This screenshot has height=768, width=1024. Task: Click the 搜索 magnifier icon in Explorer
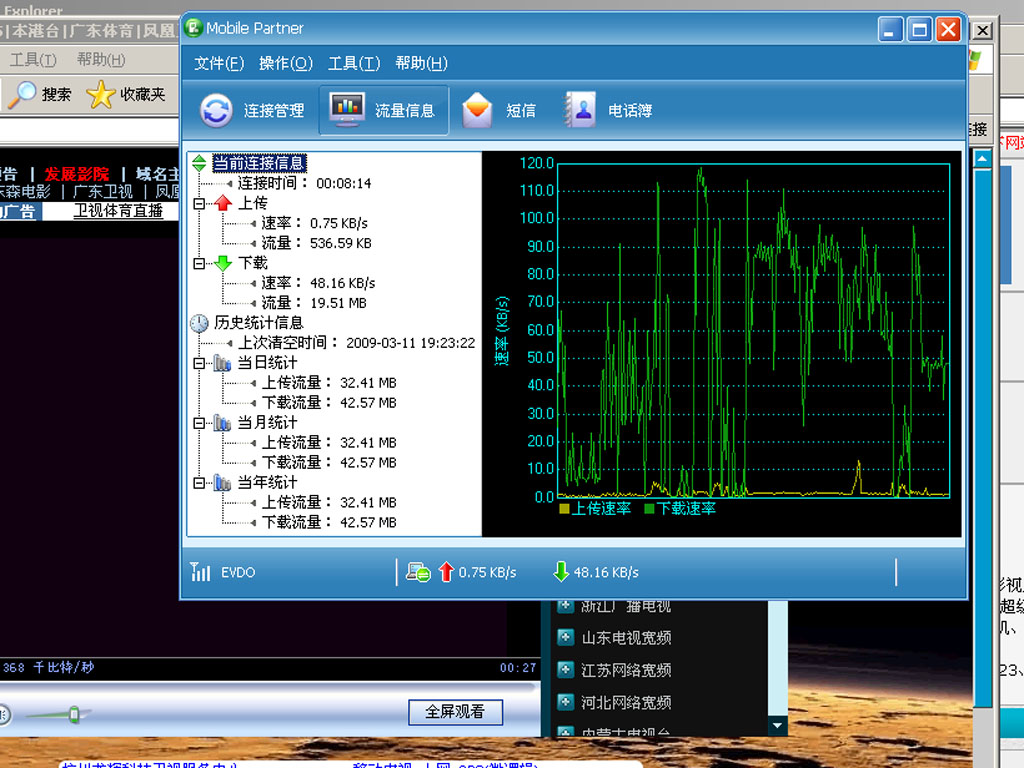22,95
